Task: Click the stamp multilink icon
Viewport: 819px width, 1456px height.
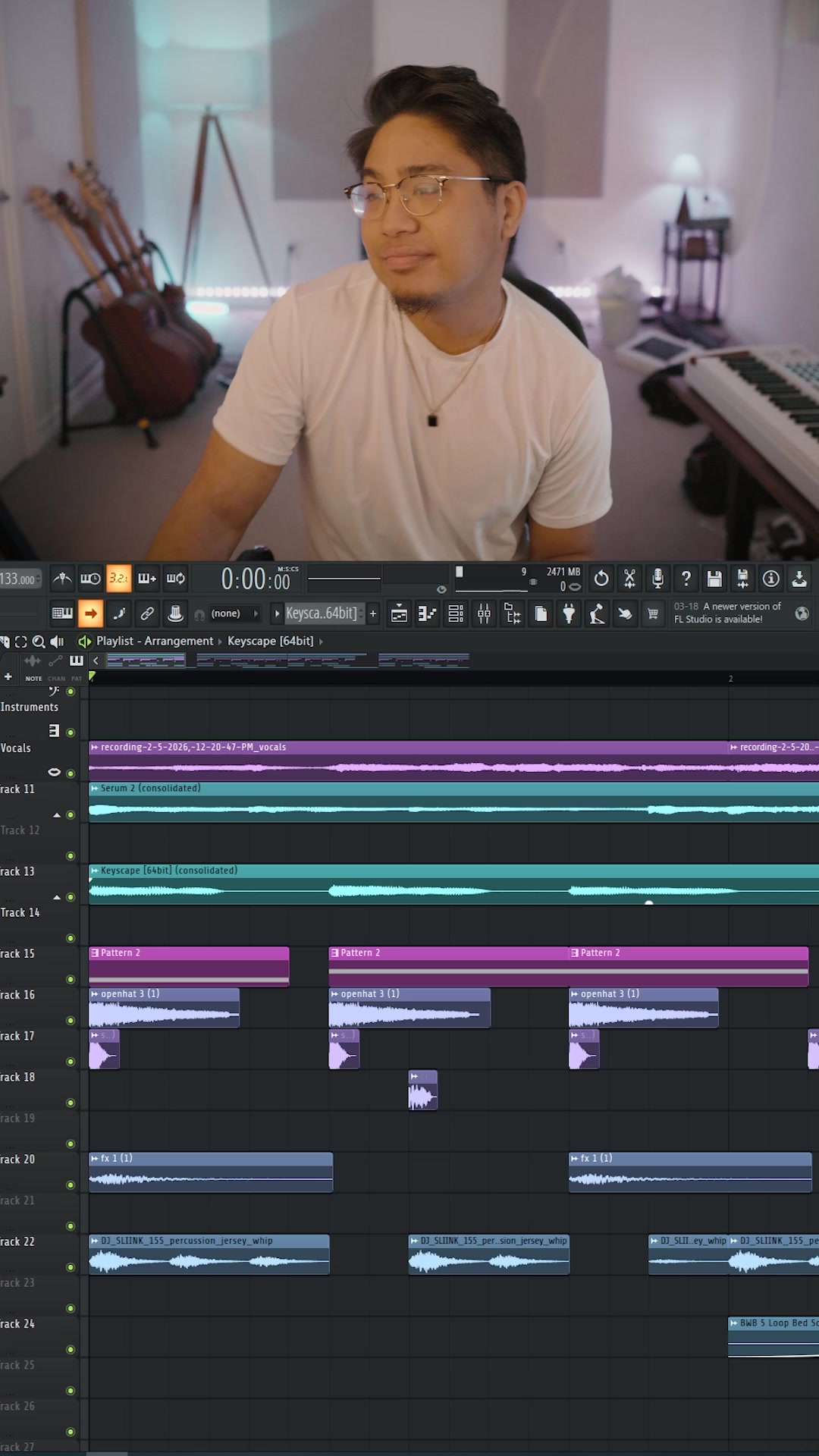Action: [x=175, y=613]
